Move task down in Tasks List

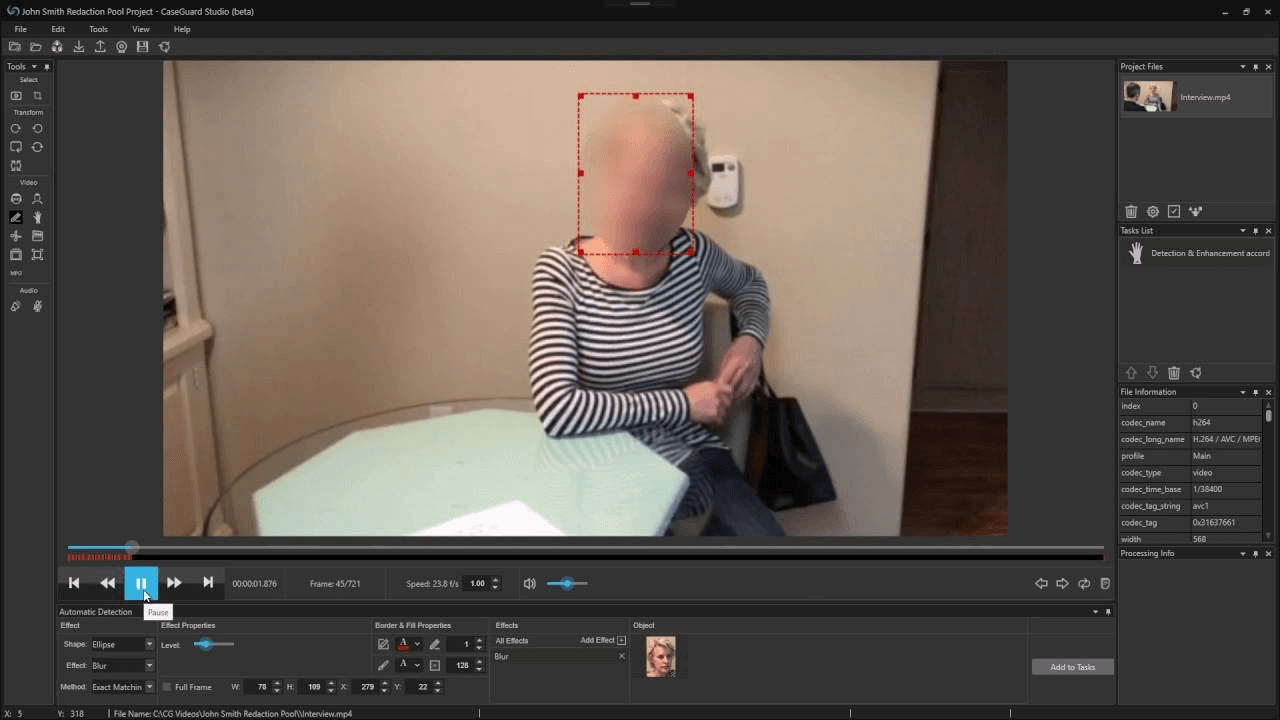pos(1153,373)
